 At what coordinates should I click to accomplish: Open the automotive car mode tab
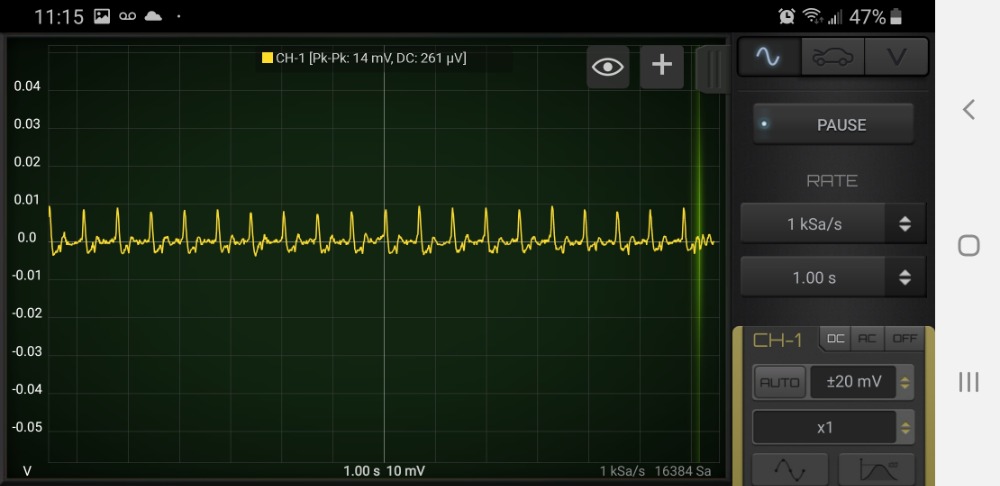pyautogui.click(x=833, y=57)
